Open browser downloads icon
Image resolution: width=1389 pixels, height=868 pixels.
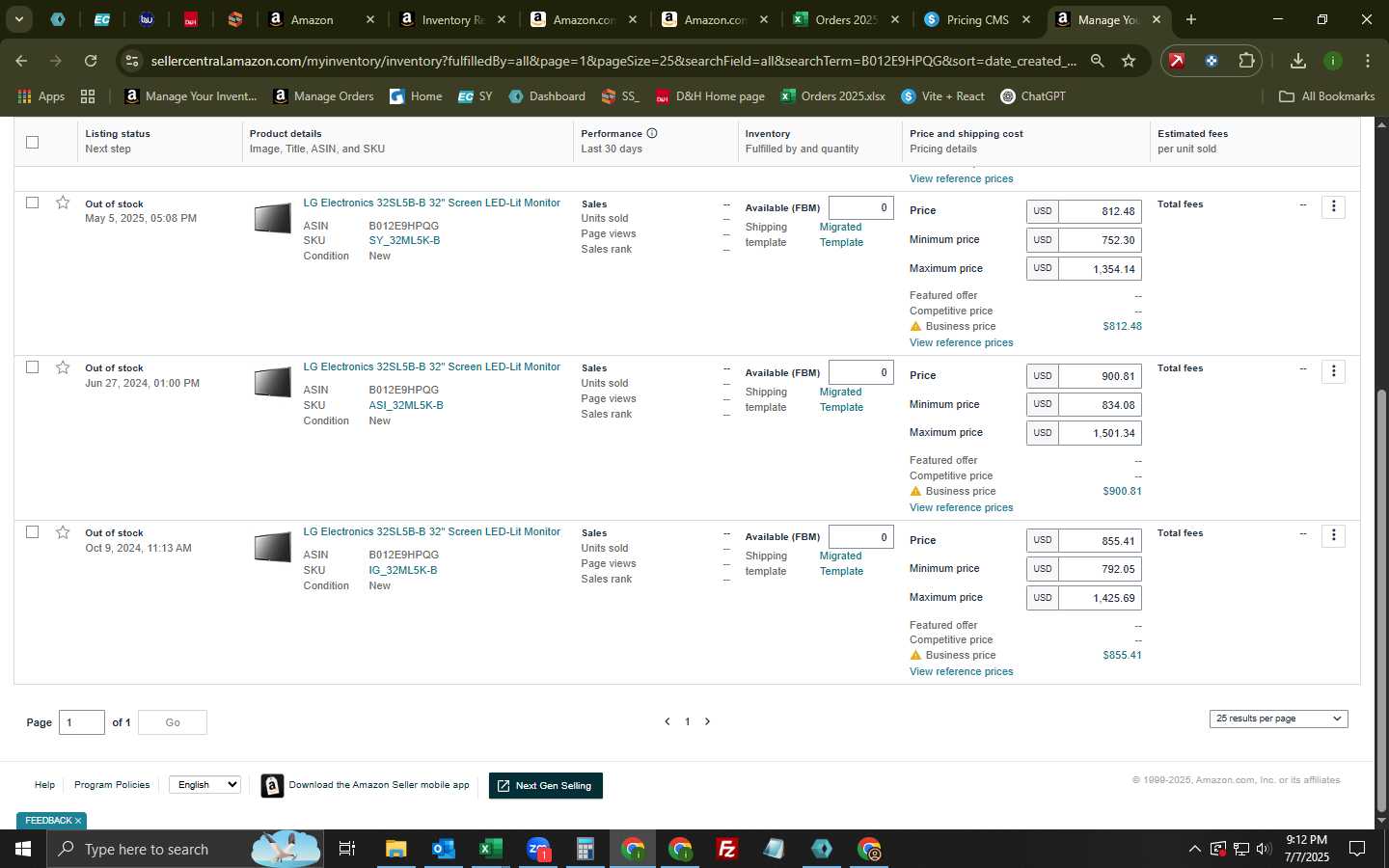[1297, 61]
